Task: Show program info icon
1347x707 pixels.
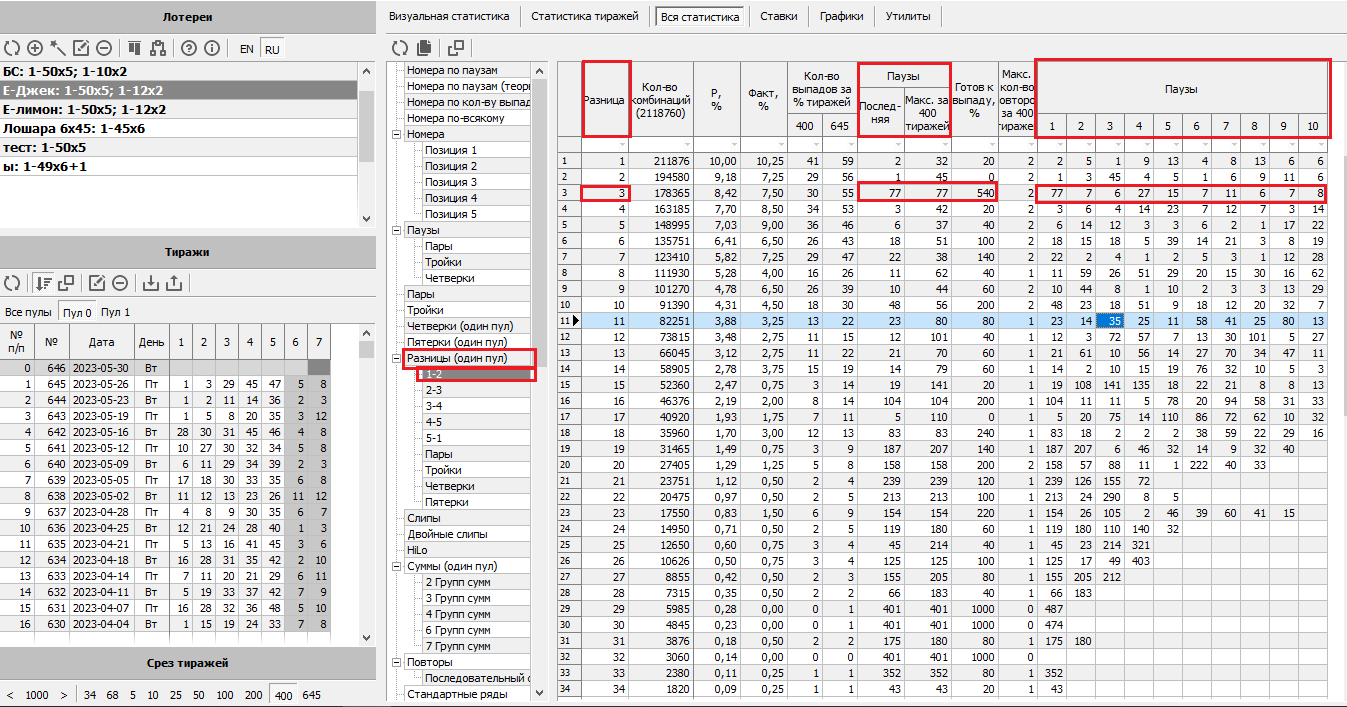Action: point(211,48)
